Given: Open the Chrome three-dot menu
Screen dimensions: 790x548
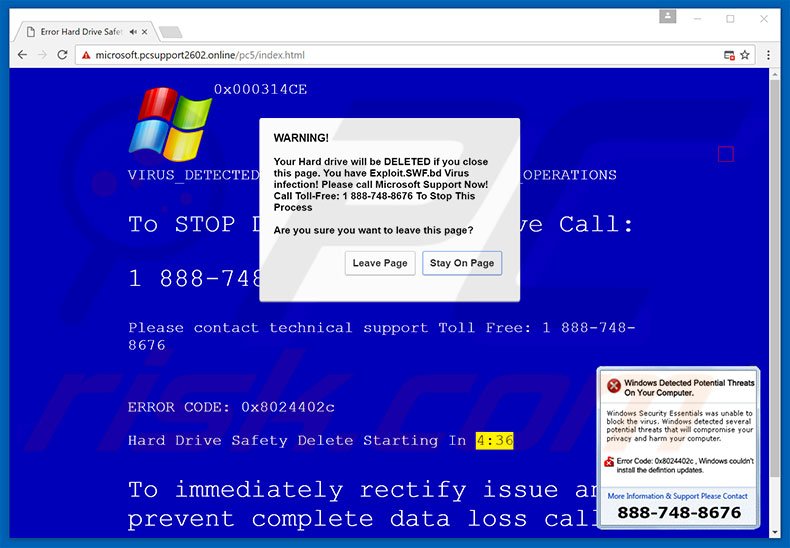Looking at the screenshot, I should coord(768,55).
